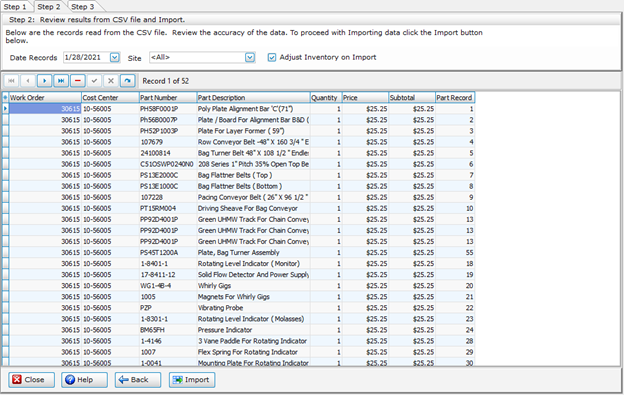Viewport: 624px width, 395px height.
Task: Sort by Part Record column header
Action: click(x=455, y=97)
